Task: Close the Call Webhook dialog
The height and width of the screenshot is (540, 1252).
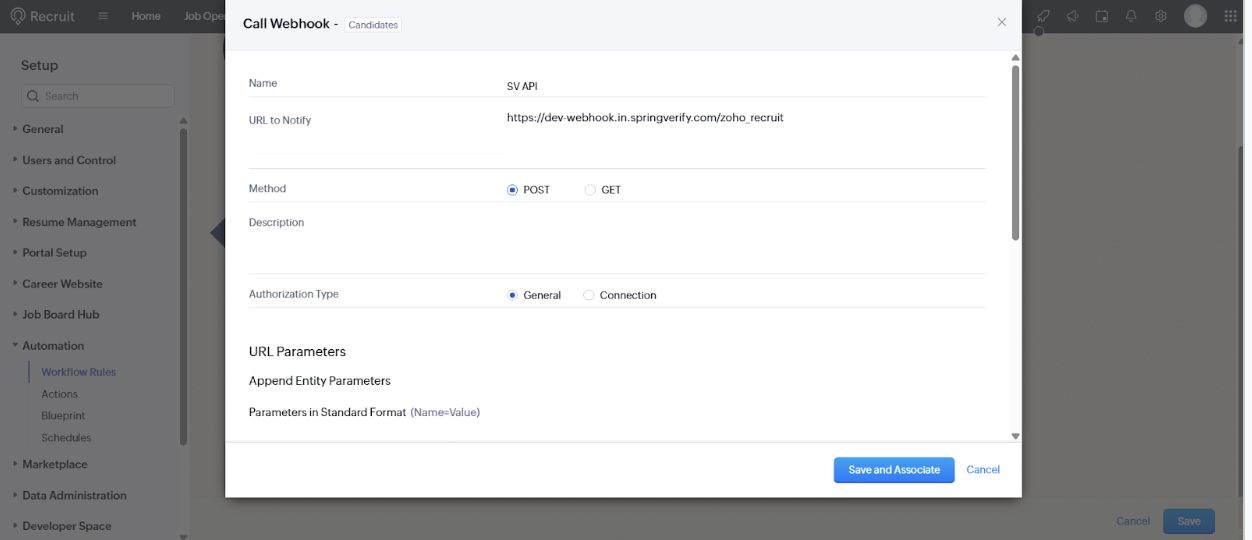Action: click(x=1001, y=22)
